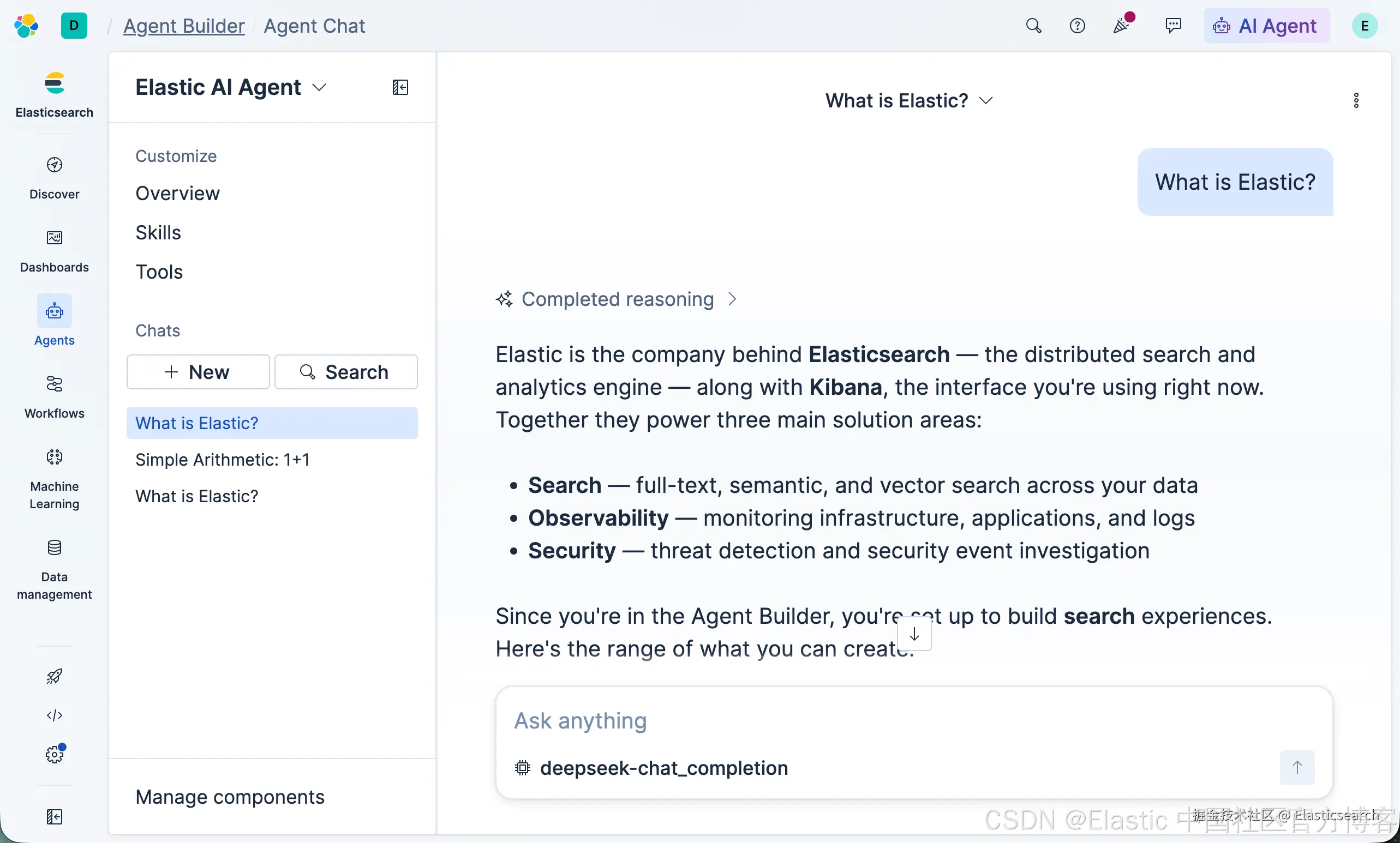
Task: Select the deepseek-chat_completion model connector
Action: click(x=651, y=768)
